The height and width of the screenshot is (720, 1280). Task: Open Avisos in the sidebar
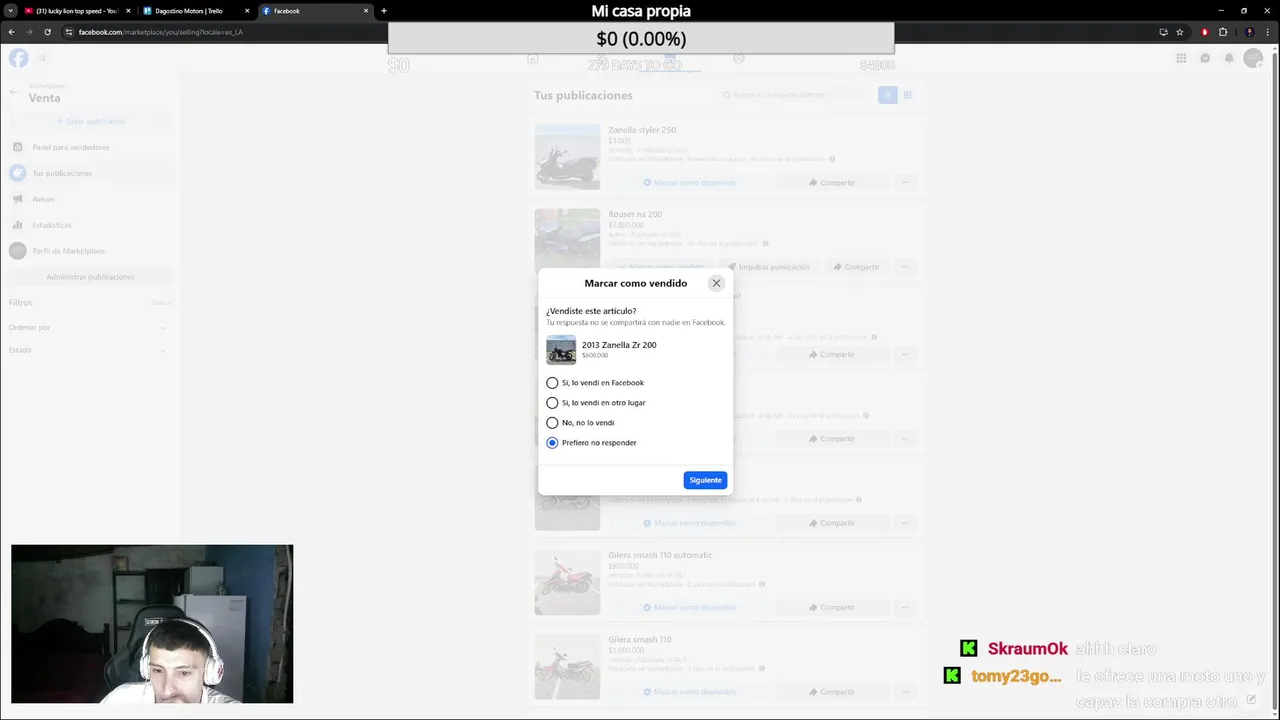tap(90, 199)
